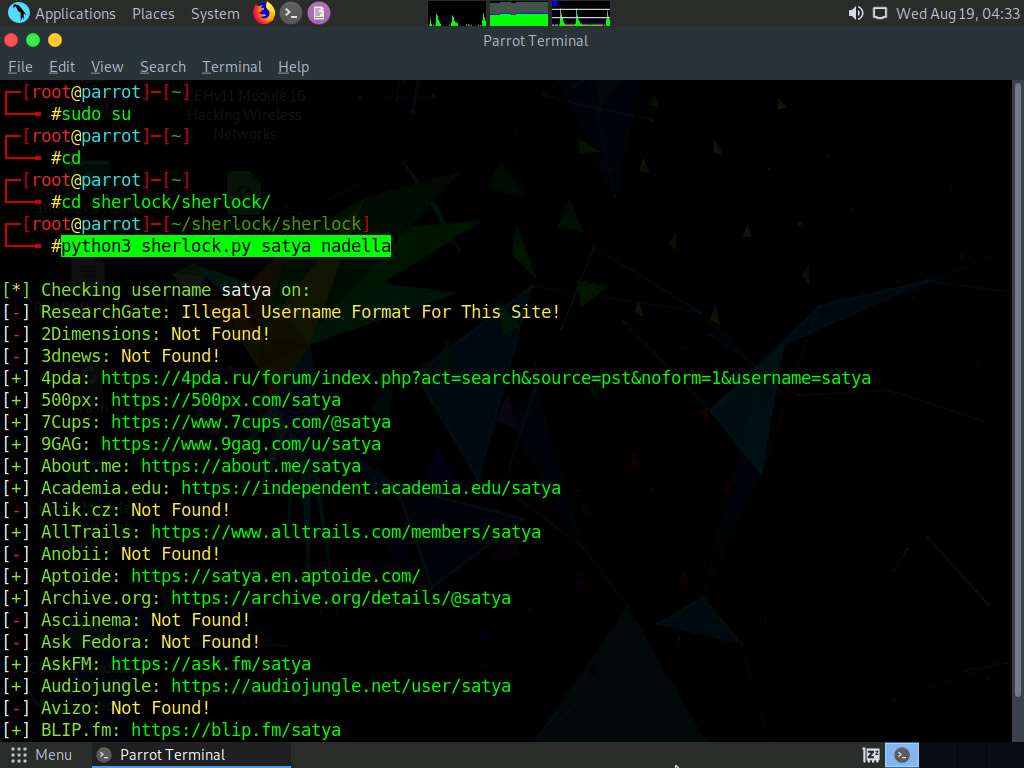Close the terminal with red button
Viewport: 1024px width, 768px height.
click(x=11, y=40)
